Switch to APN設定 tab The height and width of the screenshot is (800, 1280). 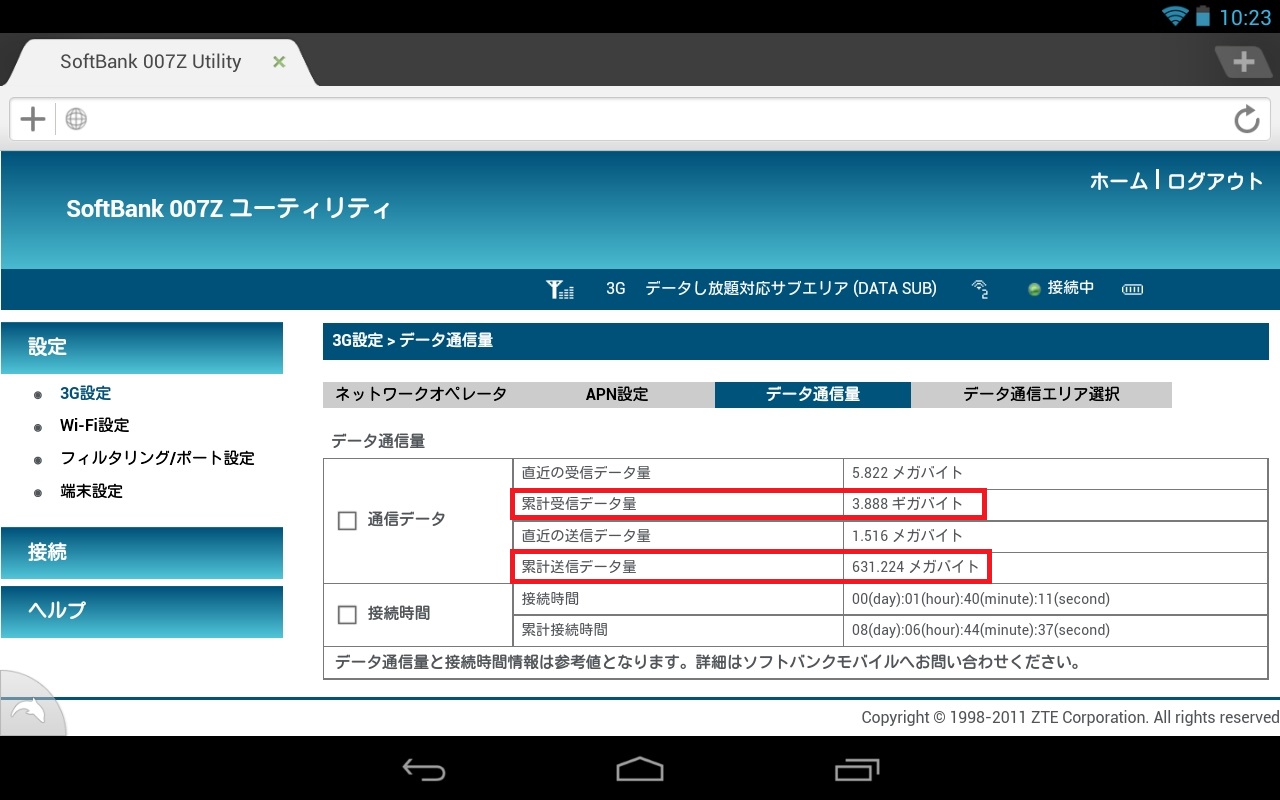[617, 394]
